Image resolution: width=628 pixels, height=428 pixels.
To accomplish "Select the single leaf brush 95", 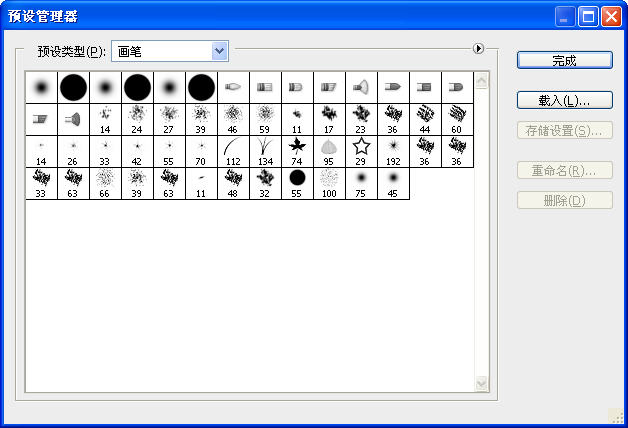I will pyautogui.click(x=329, y=150).
